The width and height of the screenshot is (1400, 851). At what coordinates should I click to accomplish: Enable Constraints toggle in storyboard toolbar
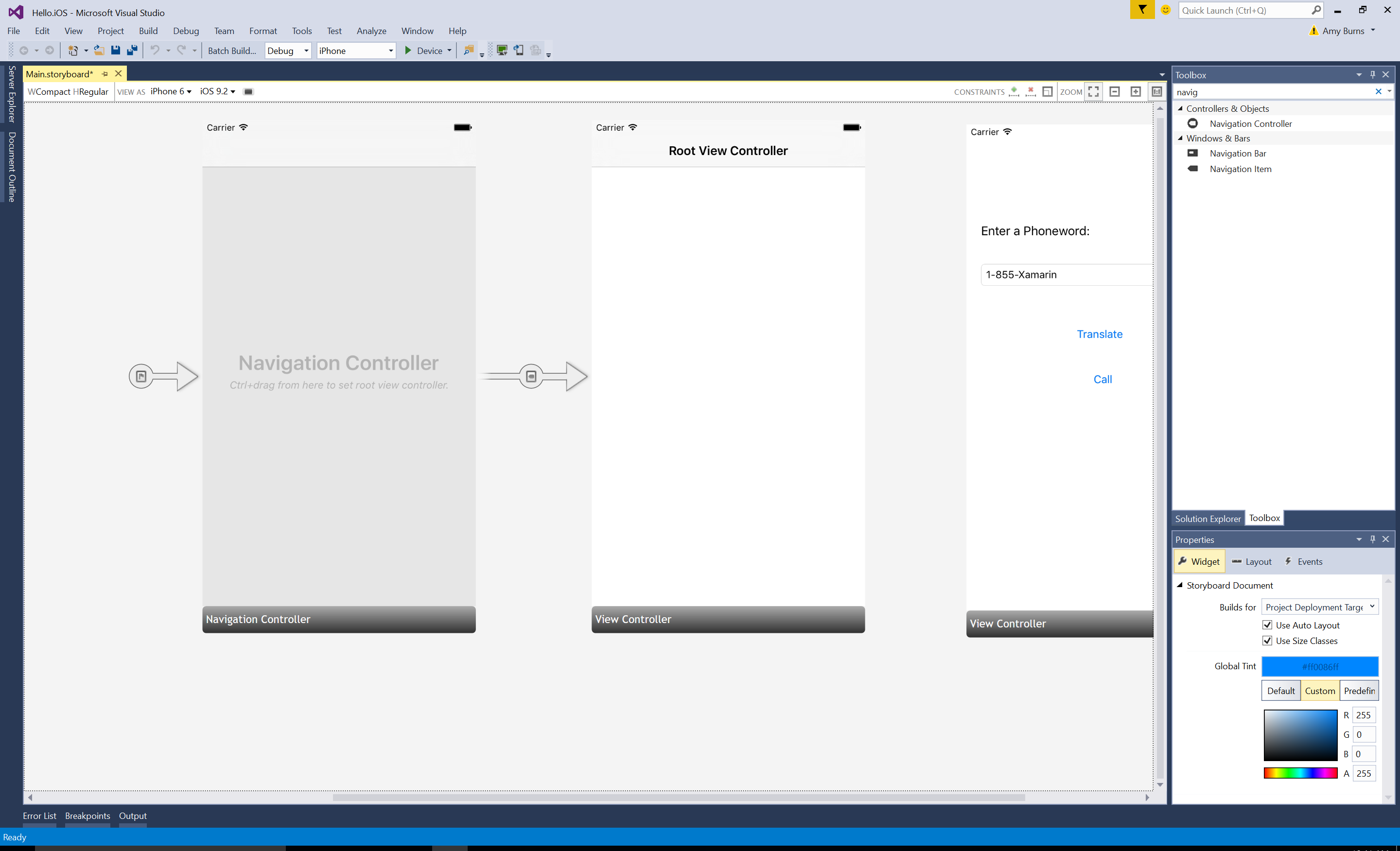coord(1047,91)
